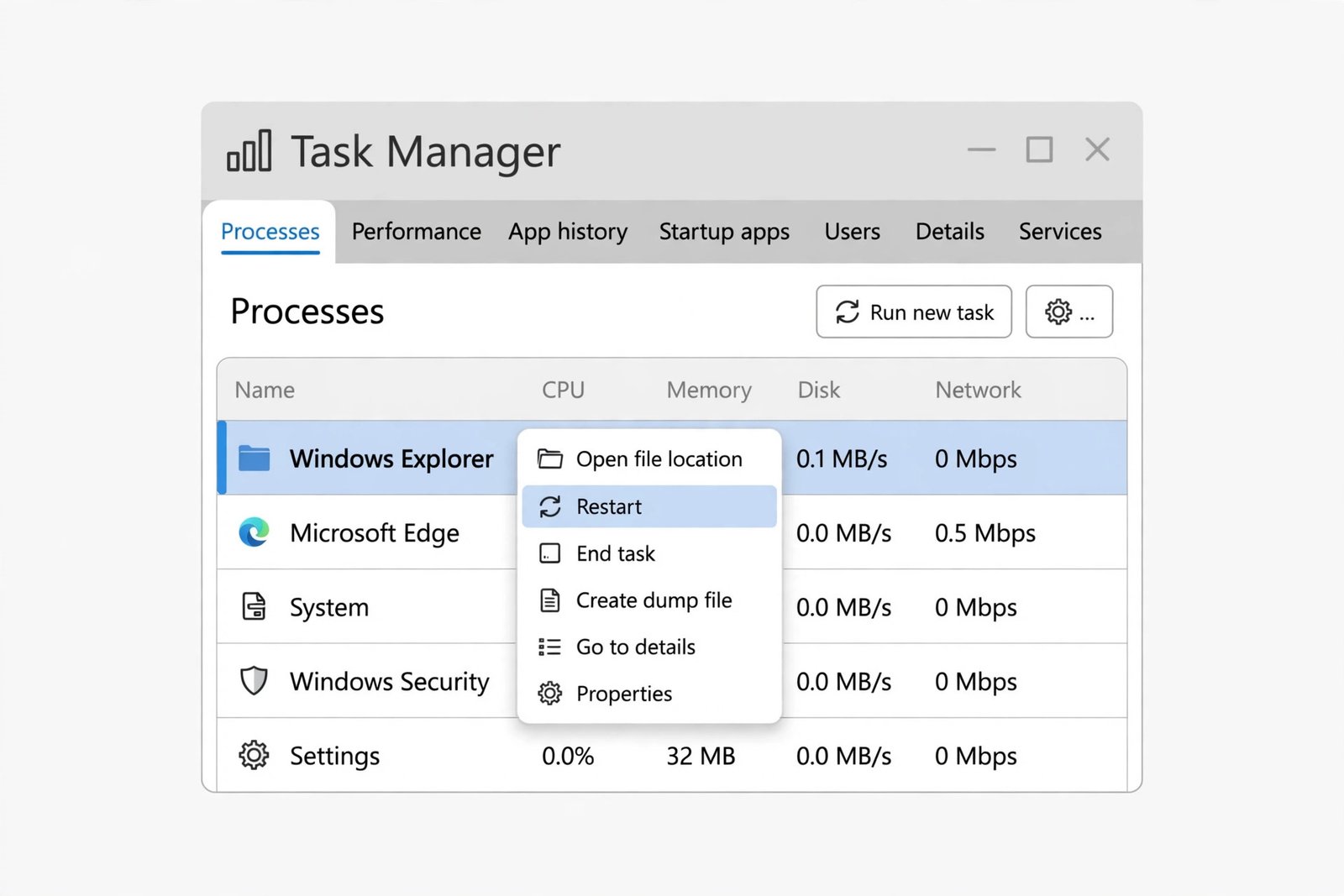The image size is (1344, 896).
Task: Click the blue folder icon beside Windows Explorer
Action: [x=254, y=458]
